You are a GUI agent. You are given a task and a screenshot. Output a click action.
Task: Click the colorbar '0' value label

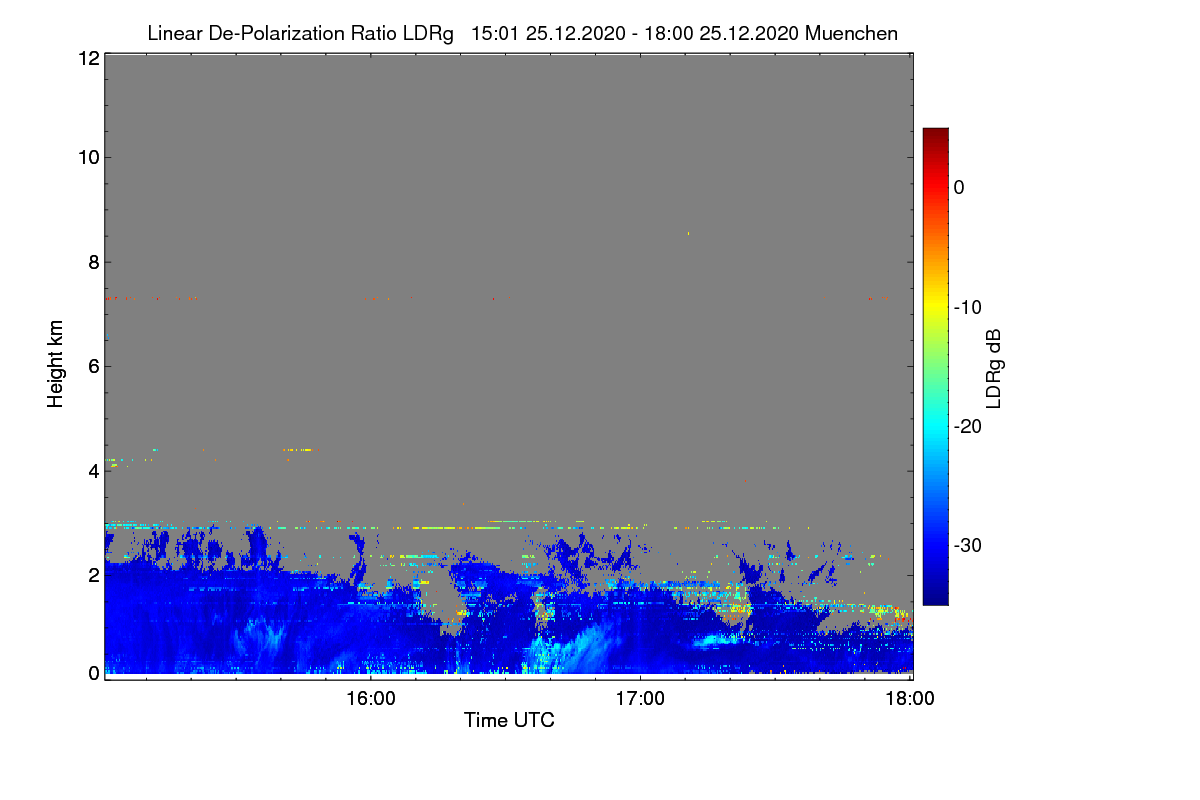click(959, 187)
